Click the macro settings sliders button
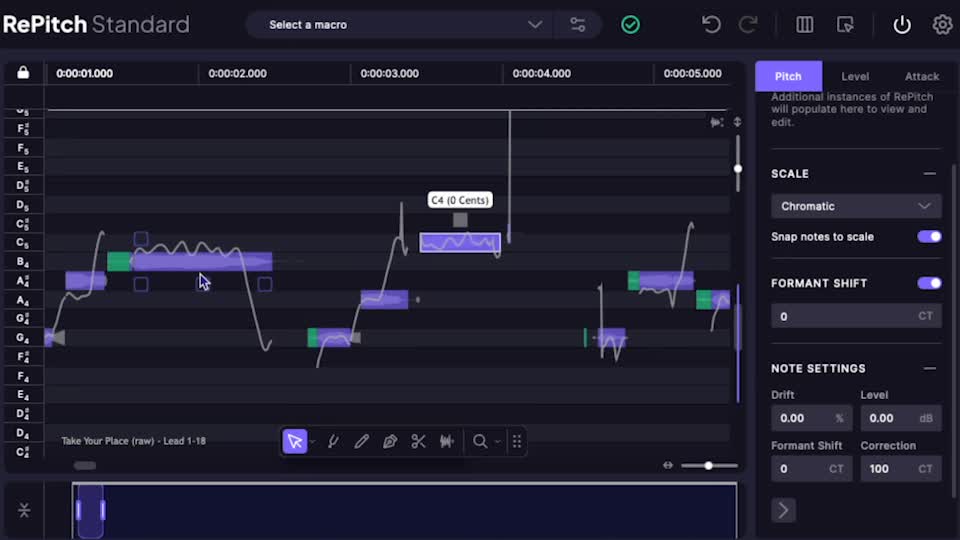 578,25
